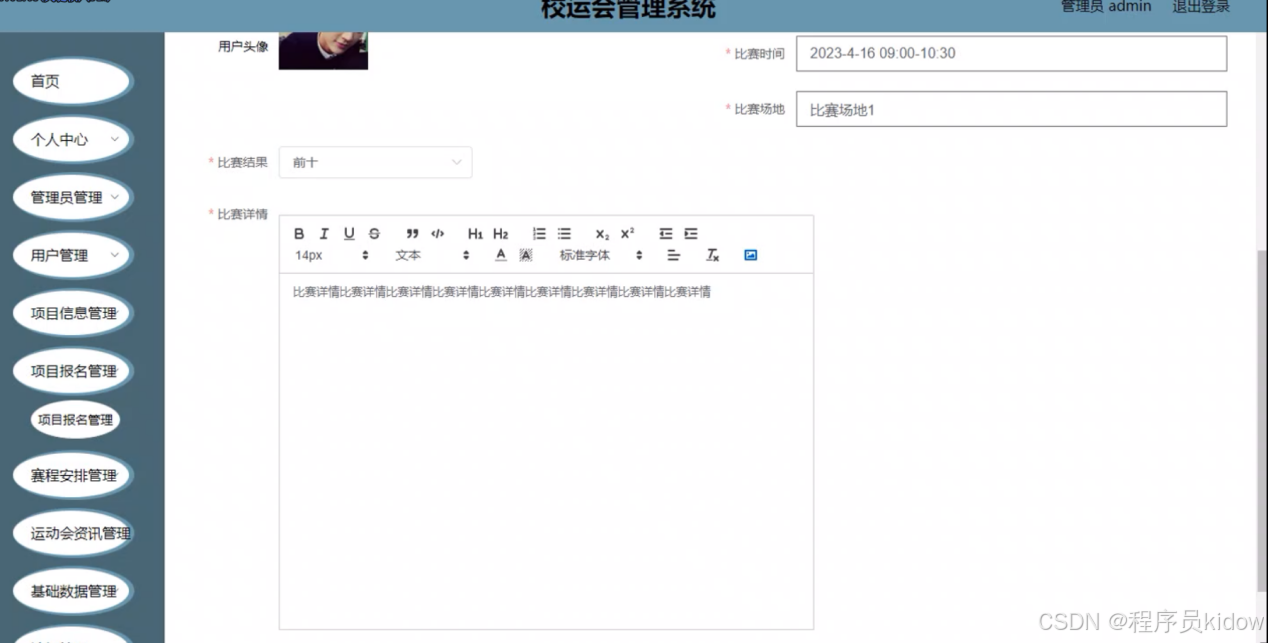Image resolution: width=1268 pixels, height=643 pixels.
Task: Apply superscript formatting
Action: (x=627, y=234)
